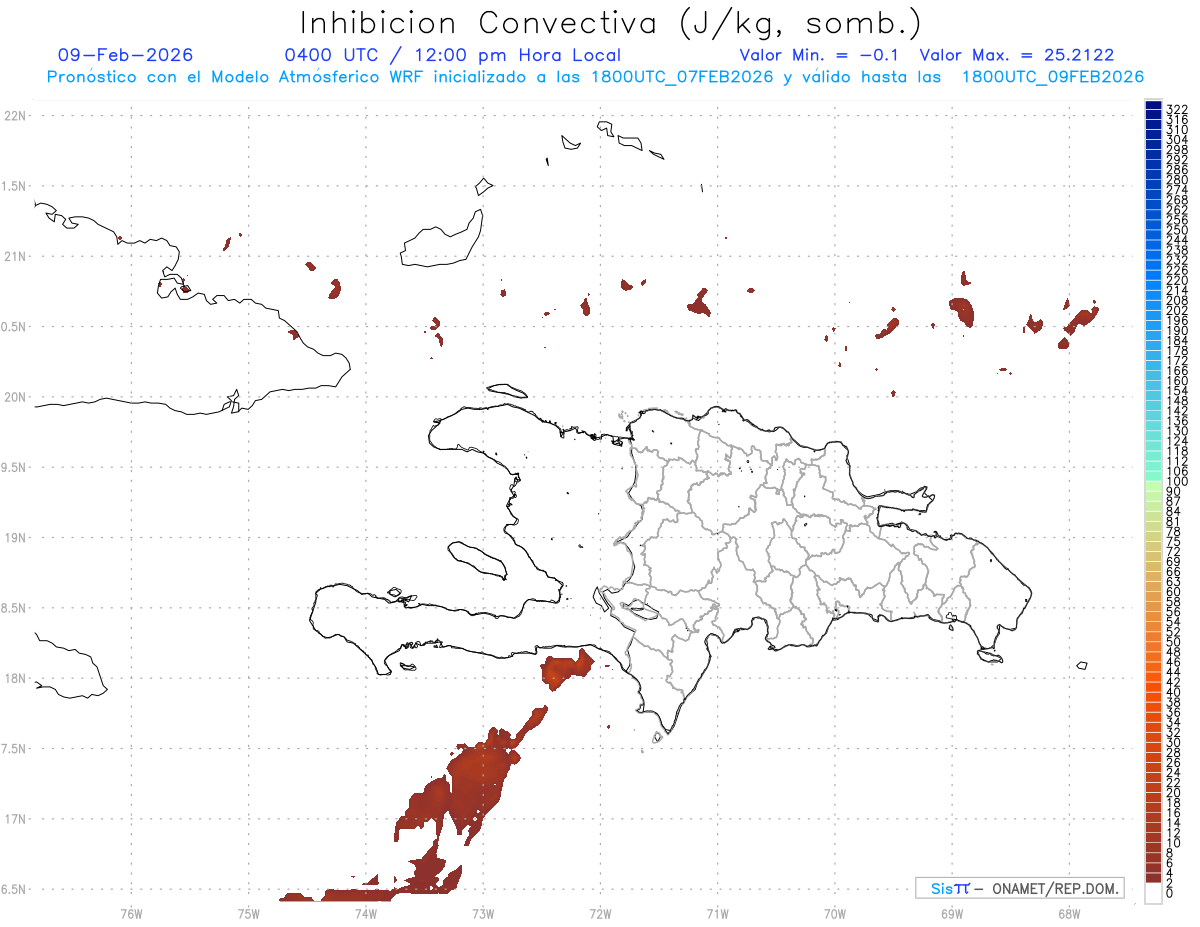Click the "70W" longitude label

coord(835,914)
